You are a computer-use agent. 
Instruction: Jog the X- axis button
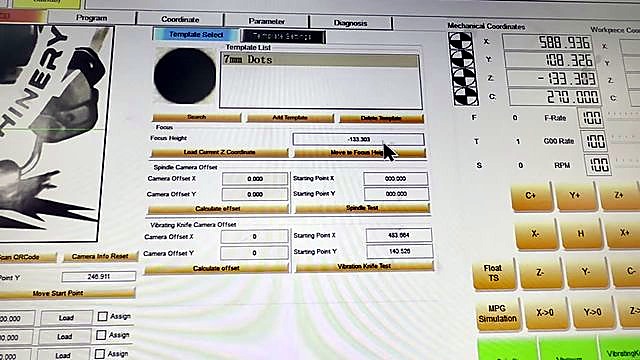pos(536,234)
